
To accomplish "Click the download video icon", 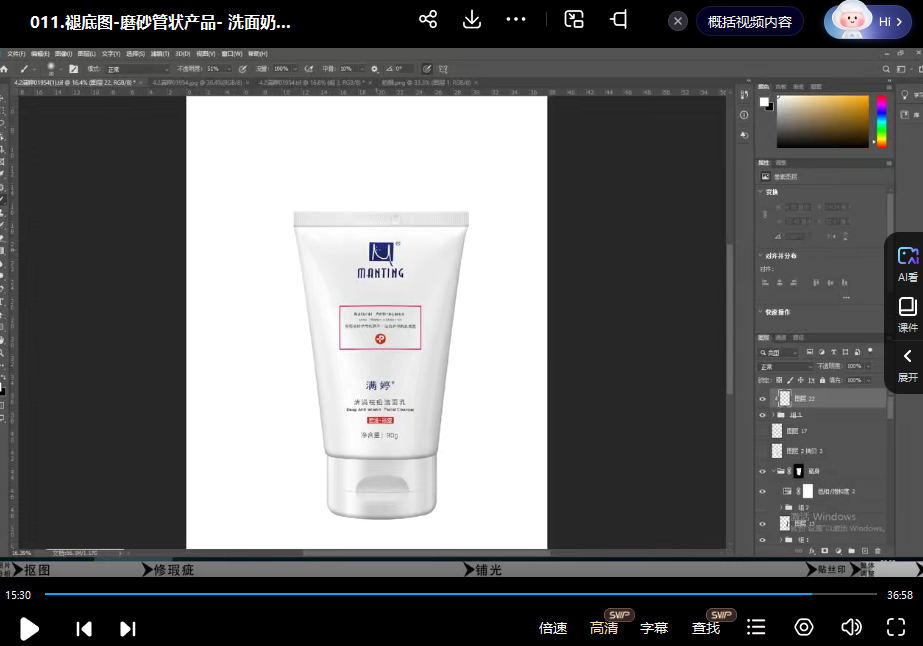I will pyautogui.click(x=472, y=20).
